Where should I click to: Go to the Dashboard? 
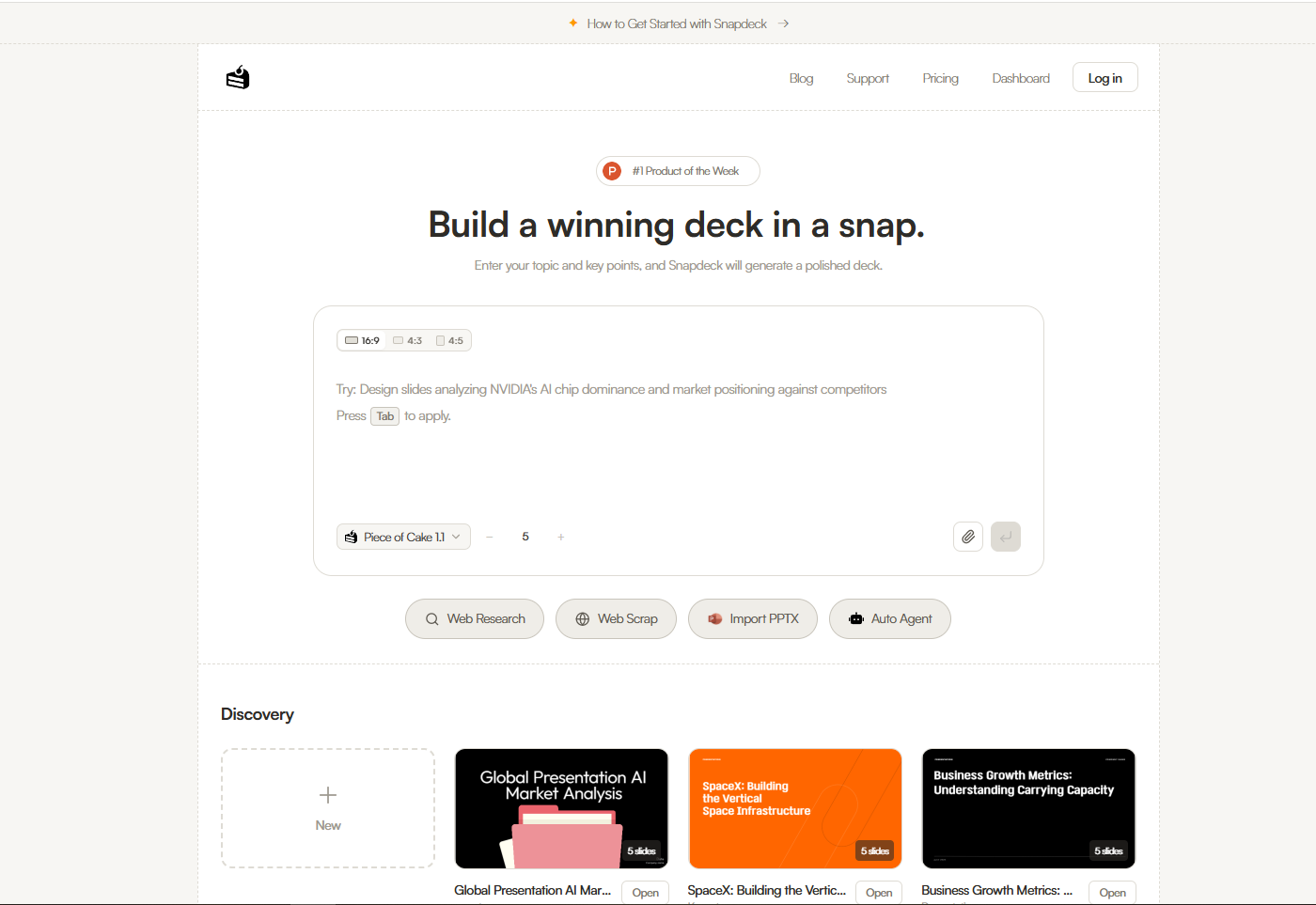click(1021, 78)
